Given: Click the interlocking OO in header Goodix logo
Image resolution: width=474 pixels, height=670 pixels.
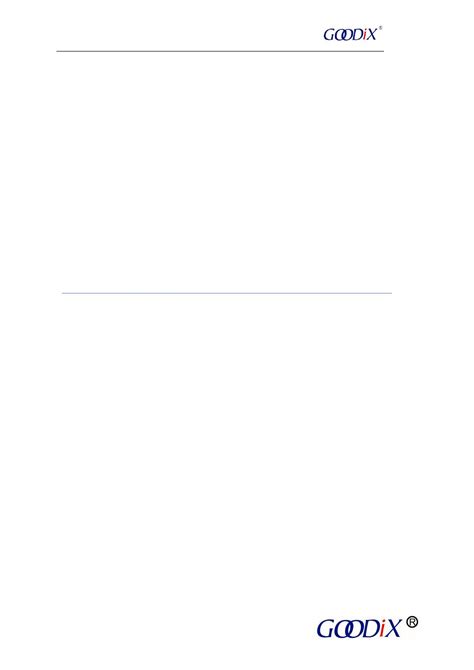Looking at the screenshot, I should (x=343, y=35).
